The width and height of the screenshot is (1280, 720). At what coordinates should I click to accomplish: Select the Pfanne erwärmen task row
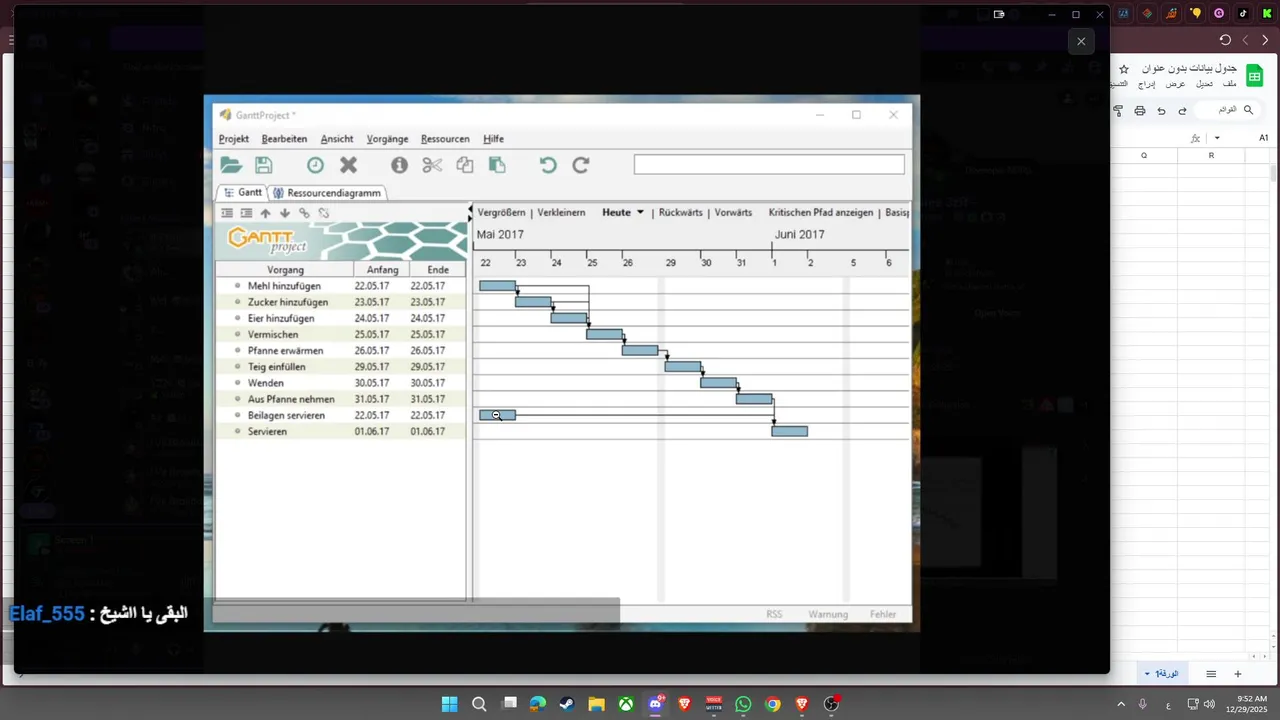point(341,351)
